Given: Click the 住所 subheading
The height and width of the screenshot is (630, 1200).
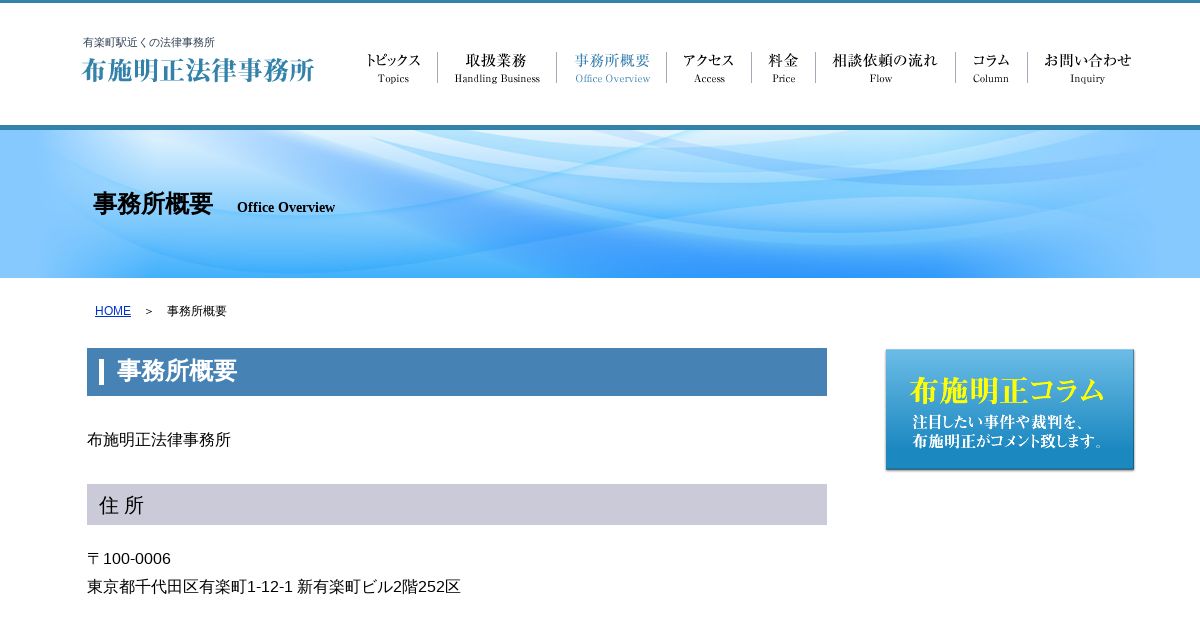Looking at the screenshot, I should [457, 505].
